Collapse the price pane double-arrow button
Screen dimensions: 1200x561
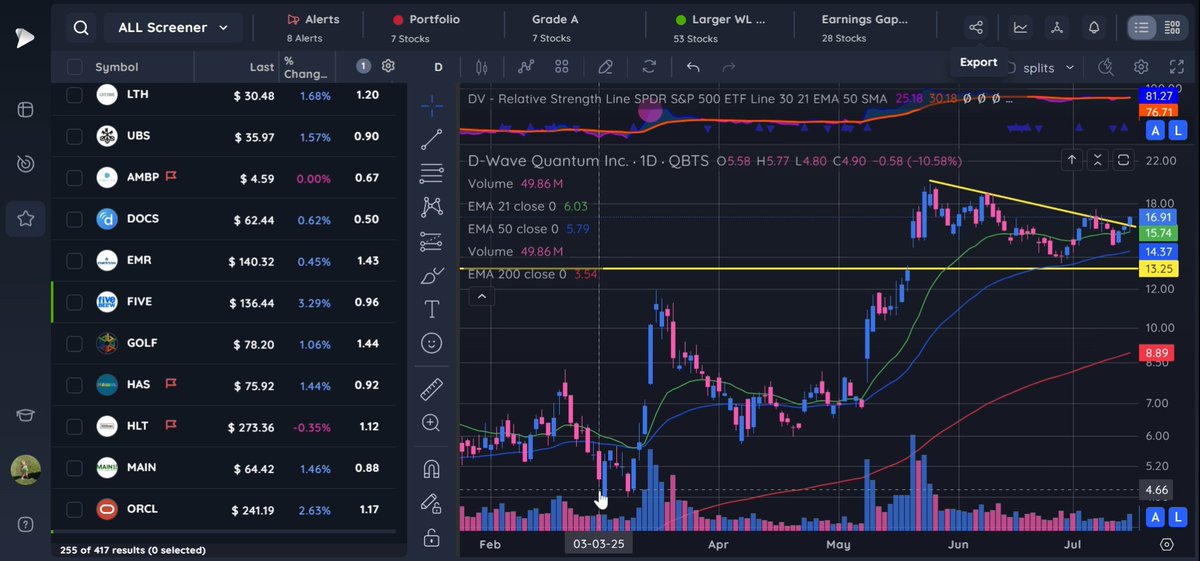pos(1098,160)
